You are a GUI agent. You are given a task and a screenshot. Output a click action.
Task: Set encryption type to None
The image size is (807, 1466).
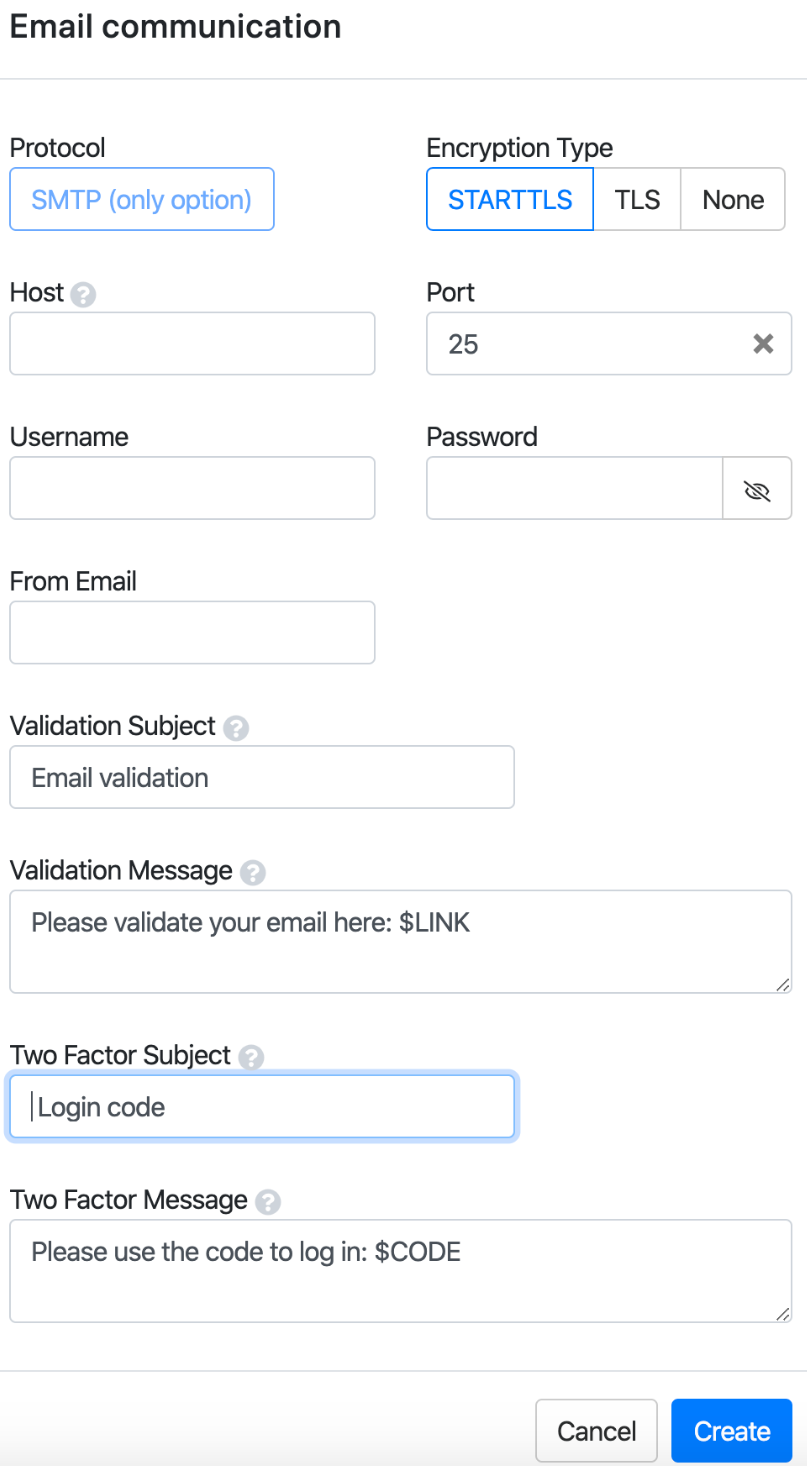(x=733, y=199)
